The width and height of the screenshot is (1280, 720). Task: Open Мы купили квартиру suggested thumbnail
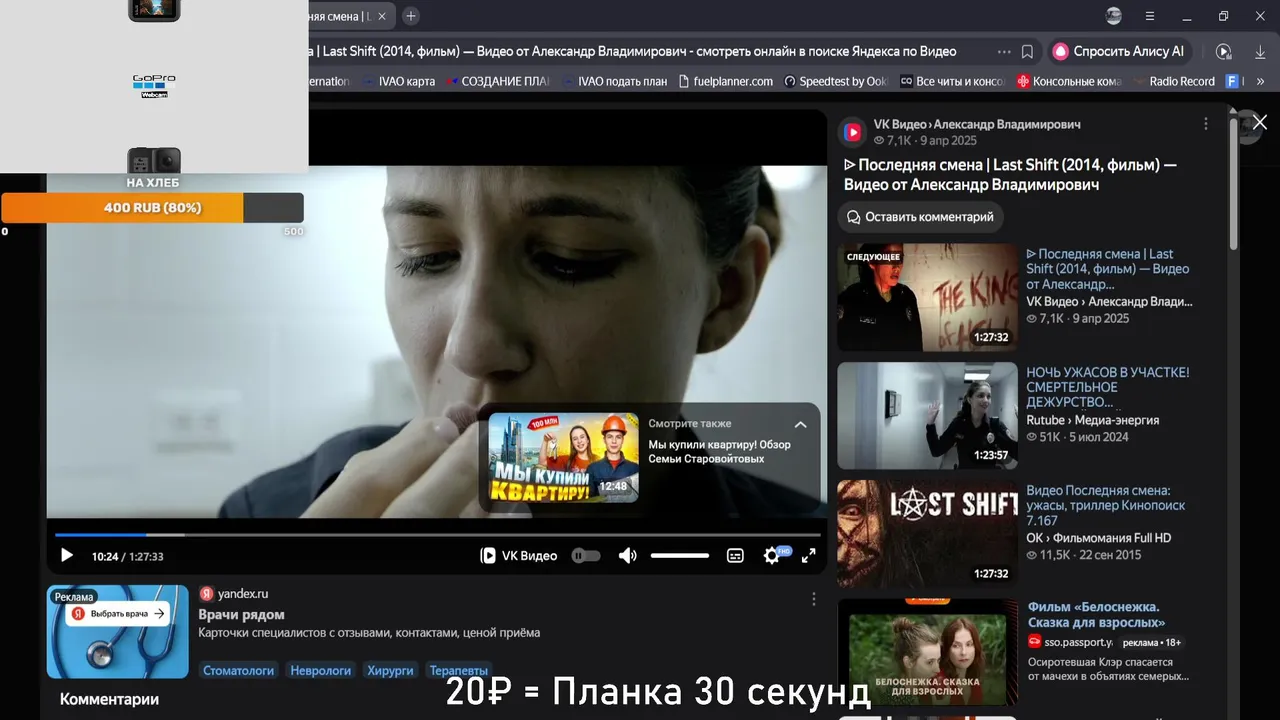pyautogui.click(x=563, y=457)
